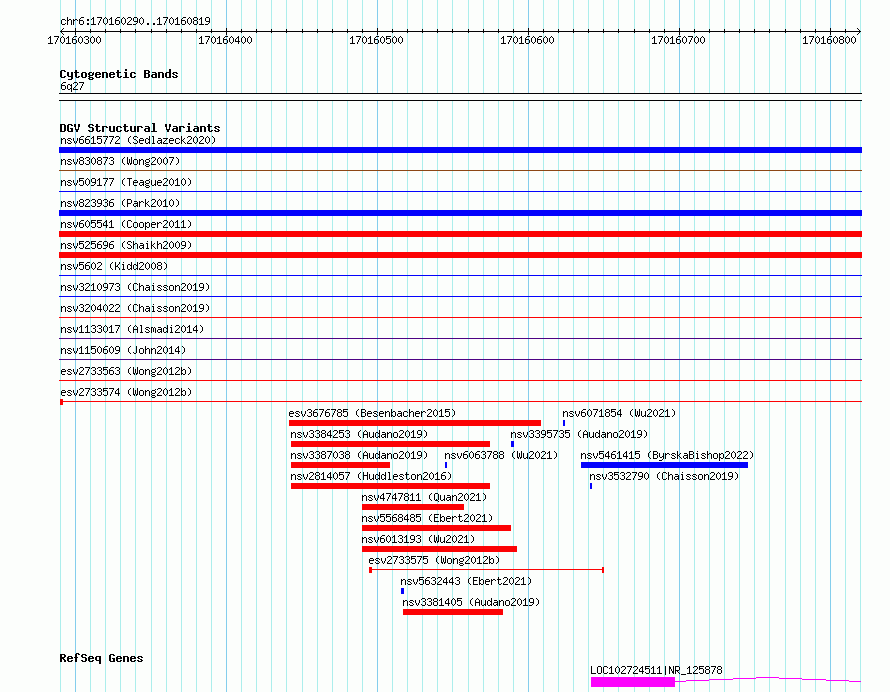Click ruler position 170160600
The width and height of the screenshot is (890, 692).
pyautogui.click(x=527, y=40)
